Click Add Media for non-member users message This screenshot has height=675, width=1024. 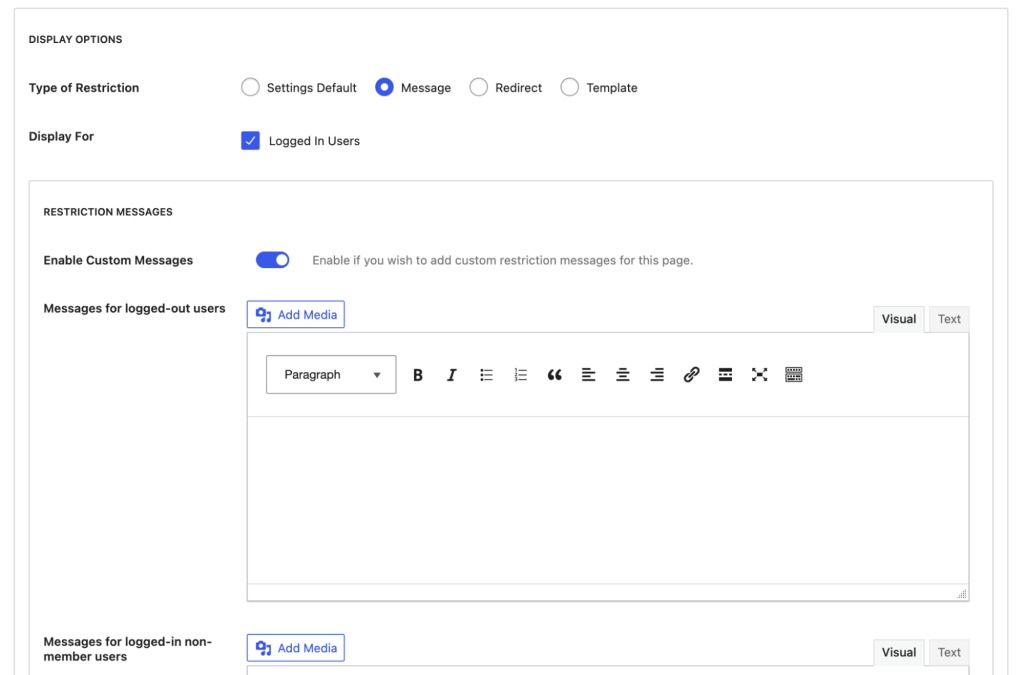pos(295,647)
